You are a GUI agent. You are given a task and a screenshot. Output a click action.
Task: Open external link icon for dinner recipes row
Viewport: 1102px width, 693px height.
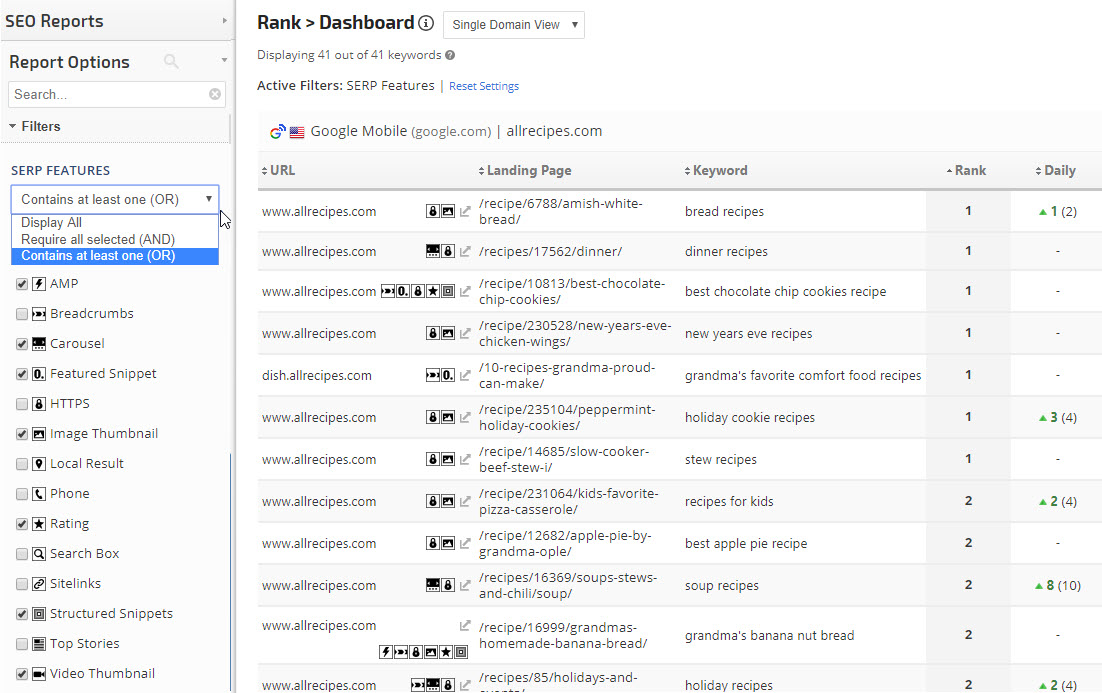465,252
